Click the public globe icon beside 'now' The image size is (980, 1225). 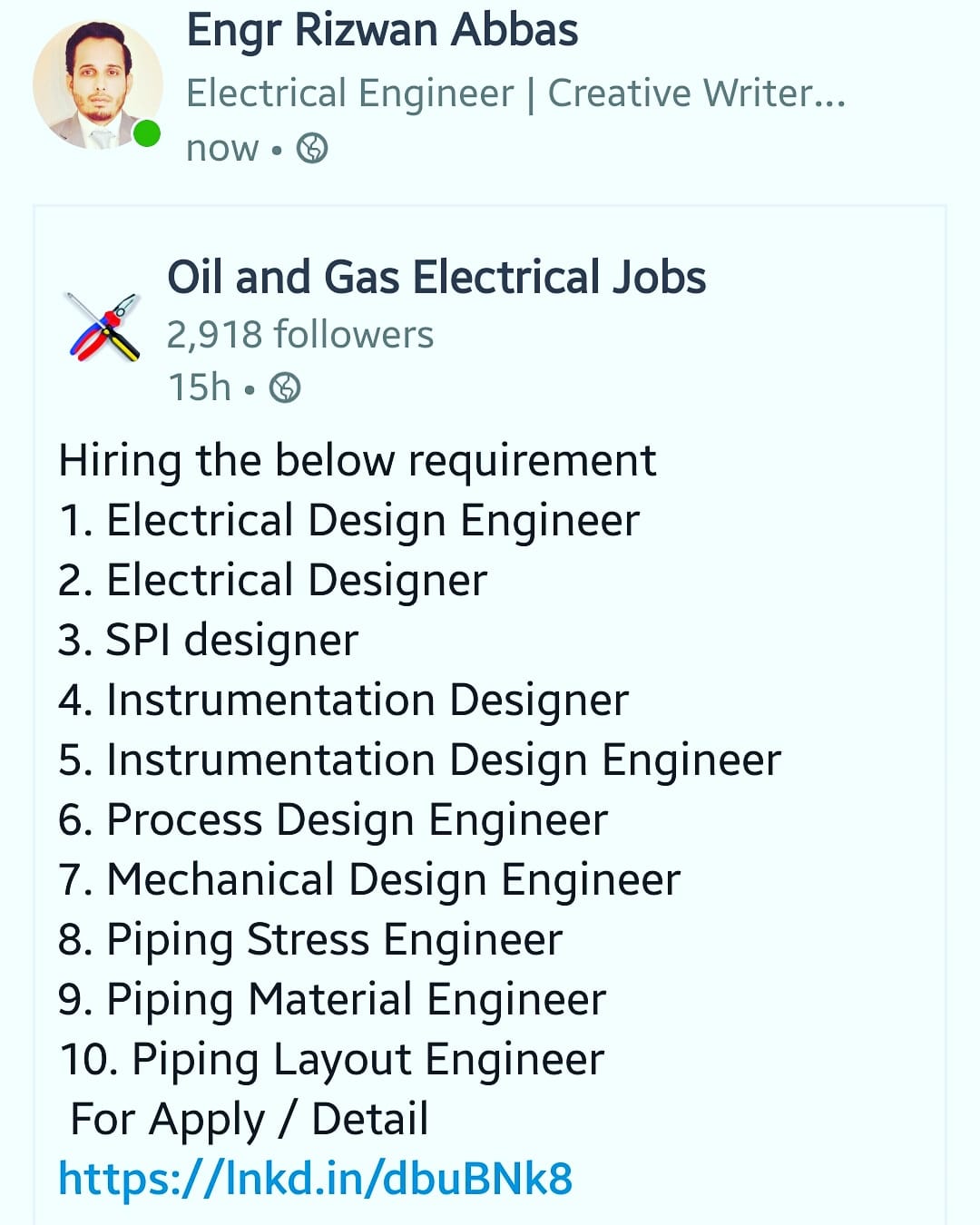[312, 148]
